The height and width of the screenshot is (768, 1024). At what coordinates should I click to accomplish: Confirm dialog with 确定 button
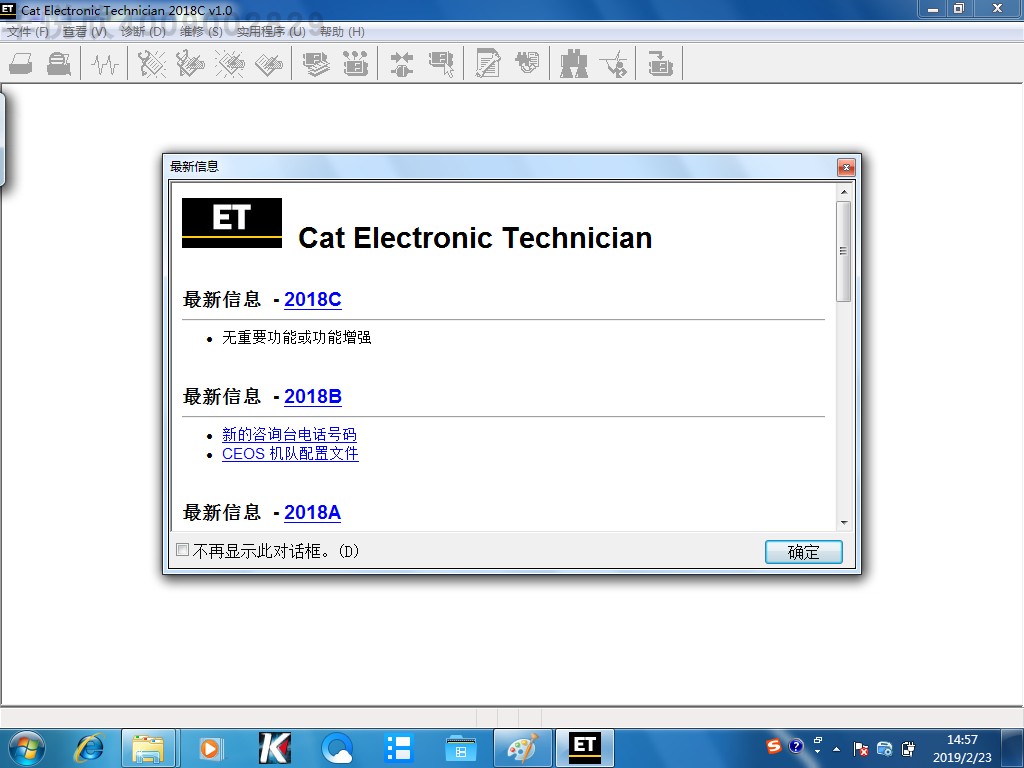(x=803, y=552)
